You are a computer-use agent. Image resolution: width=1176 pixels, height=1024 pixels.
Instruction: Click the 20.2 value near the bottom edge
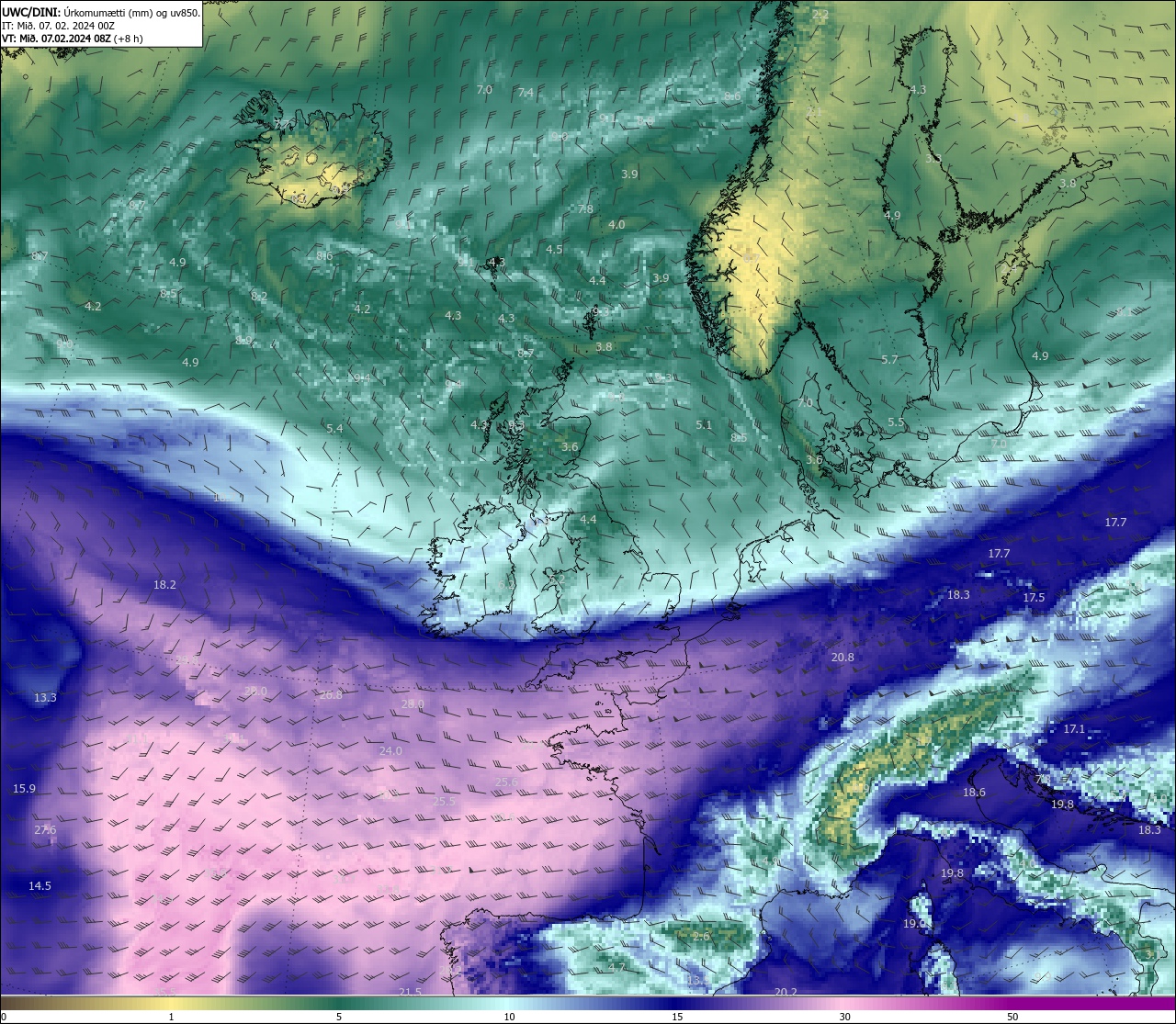(786, 992)
